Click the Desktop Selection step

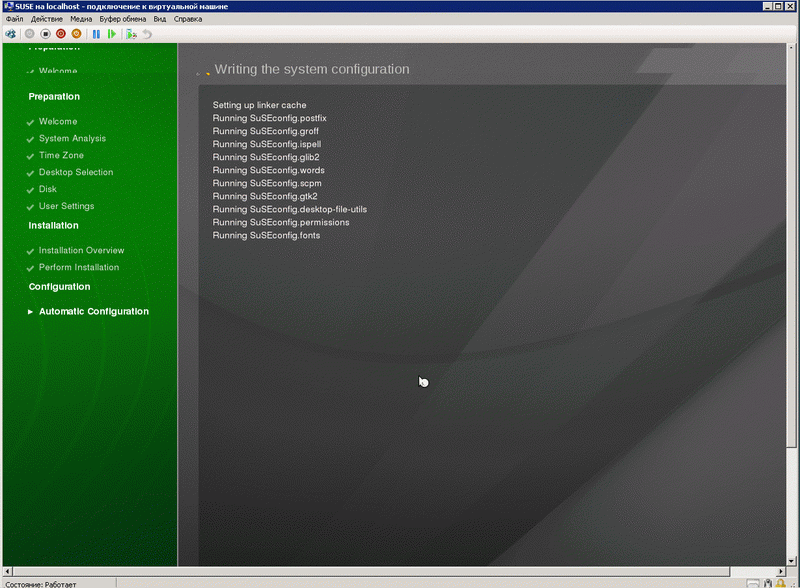(76, 172)
